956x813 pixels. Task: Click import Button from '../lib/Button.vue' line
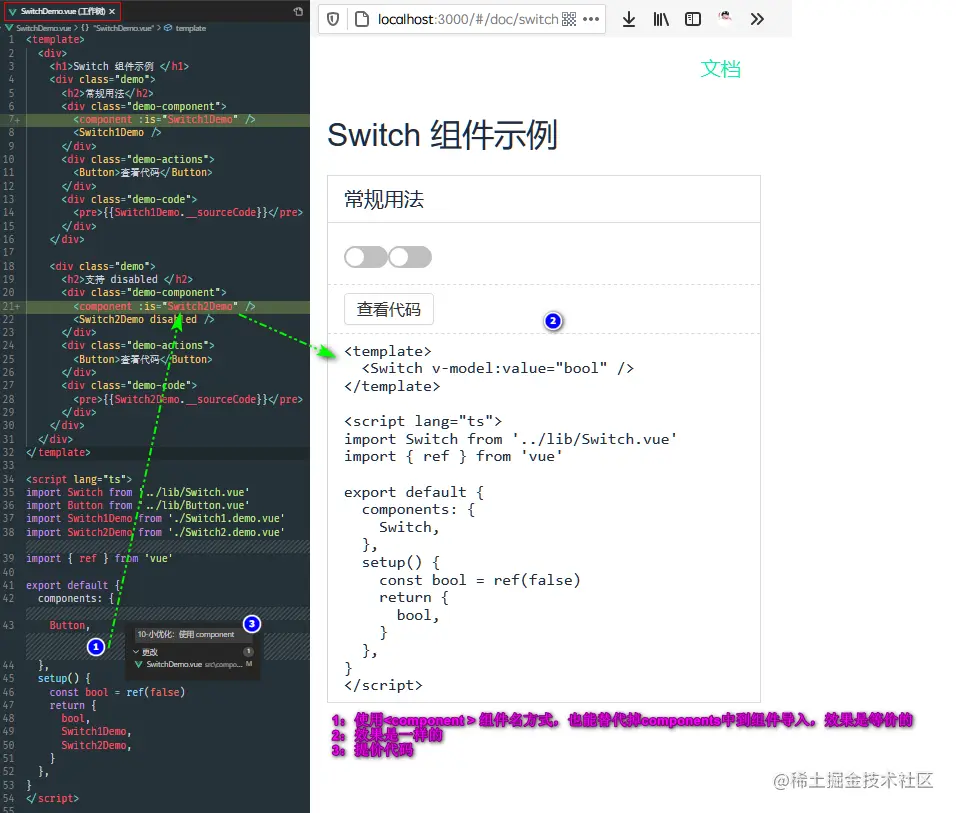137,505
